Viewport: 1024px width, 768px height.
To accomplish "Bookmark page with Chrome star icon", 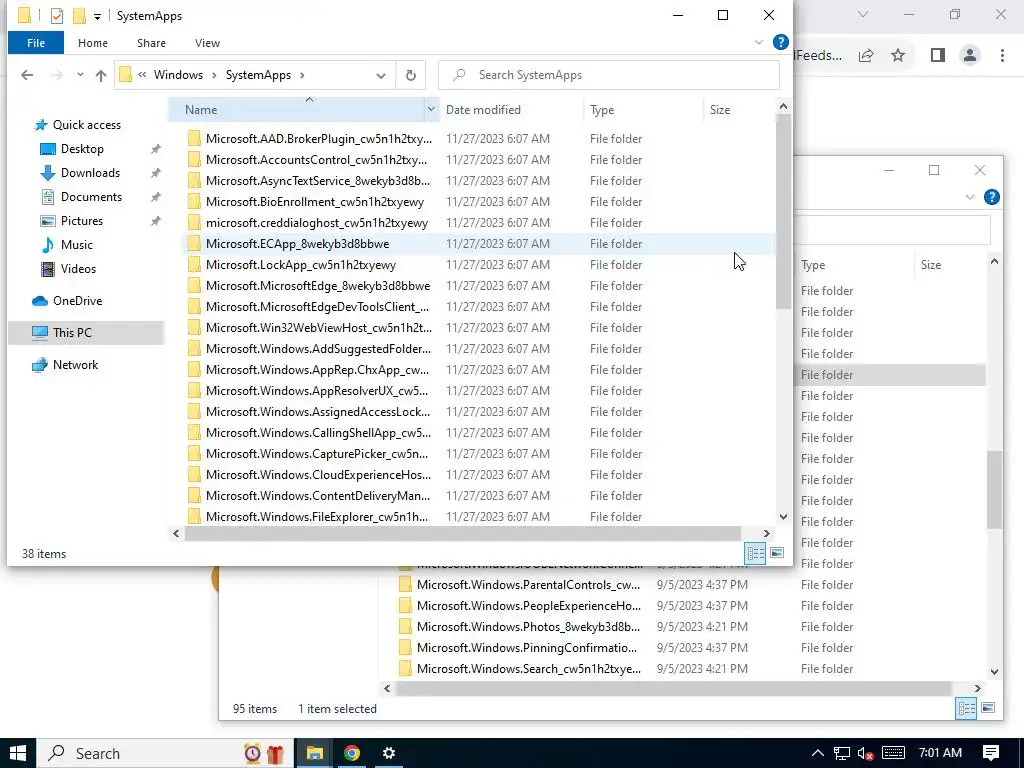I will point(898,56).
